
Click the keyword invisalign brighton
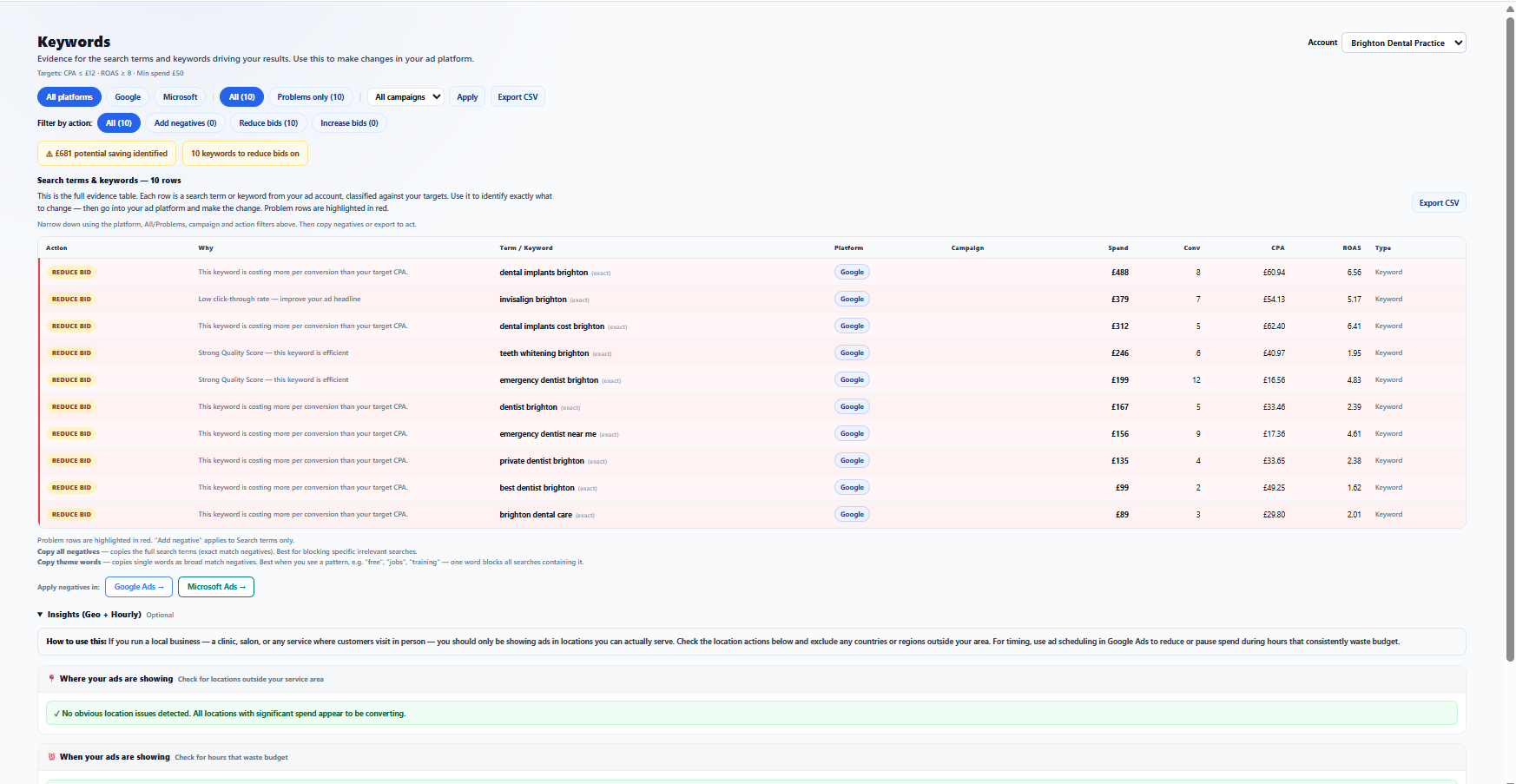click(x=533, y=300)
